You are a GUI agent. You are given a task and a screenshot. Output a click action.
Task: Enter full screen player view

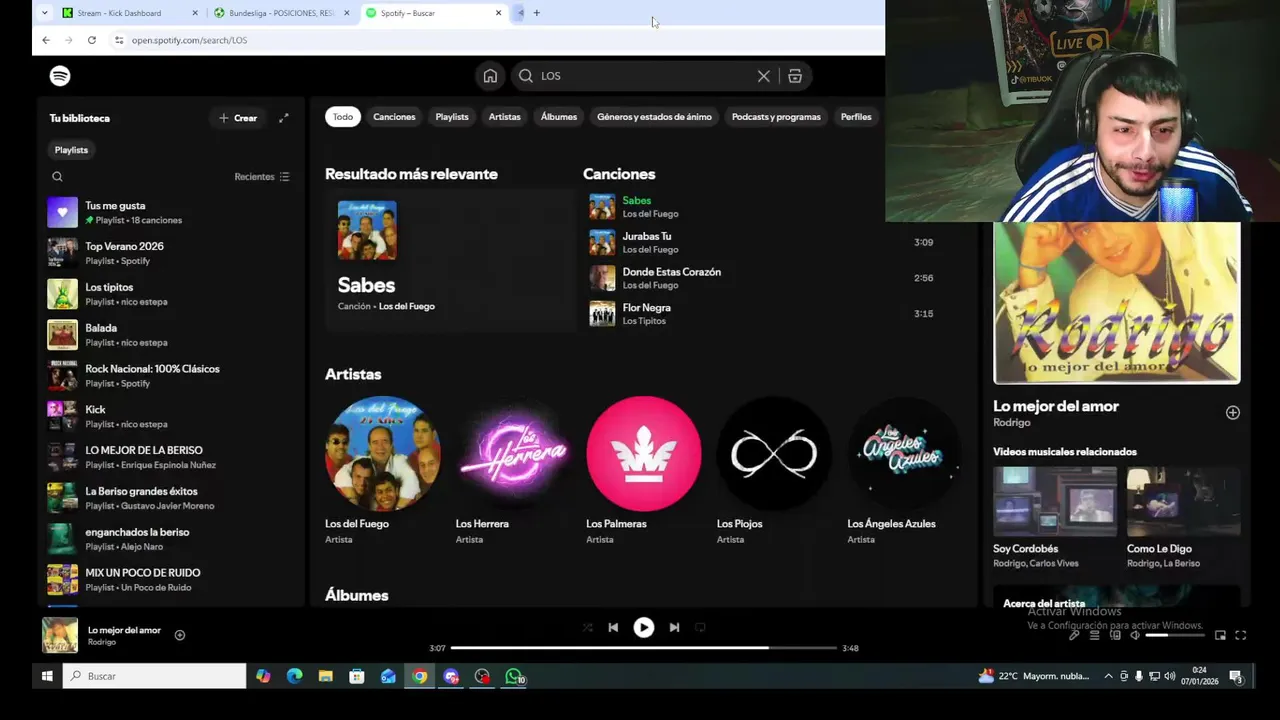click(1241, 635)
